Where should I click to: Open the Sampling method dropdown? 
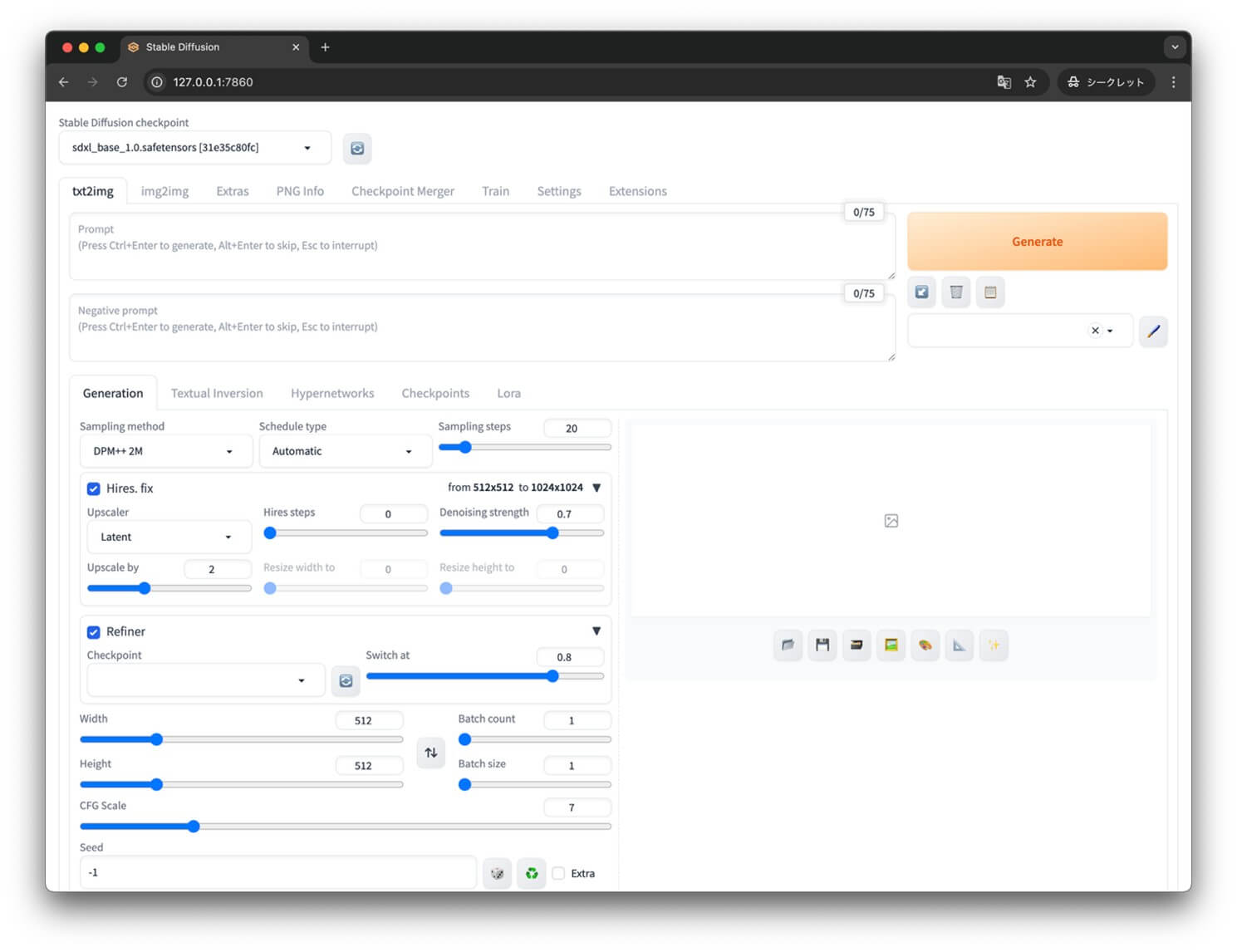[x=166, y=451]
